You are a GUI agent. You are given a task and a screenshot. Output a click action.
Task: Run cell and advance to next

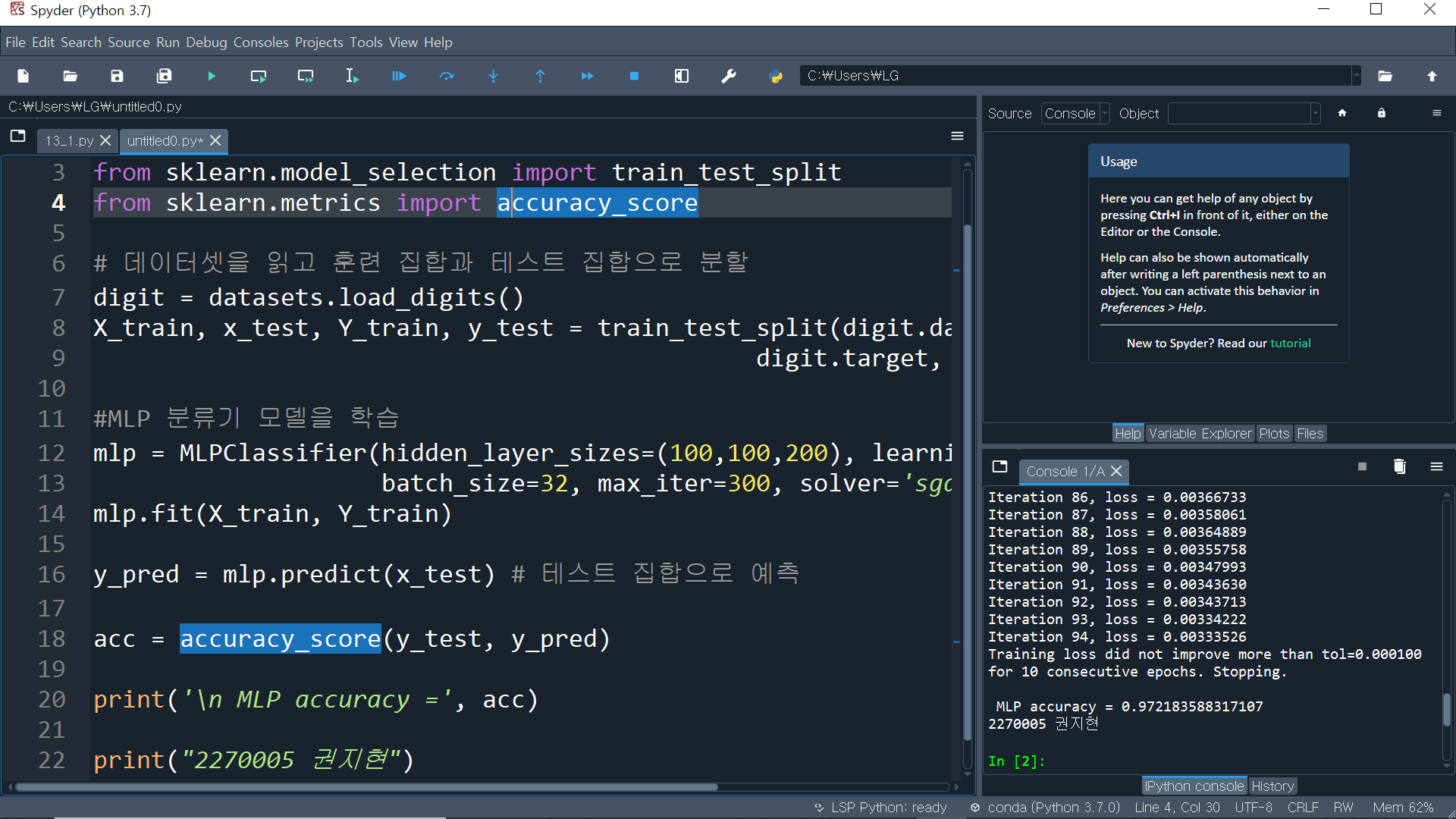pyautogui.click(x=306, y=76)
